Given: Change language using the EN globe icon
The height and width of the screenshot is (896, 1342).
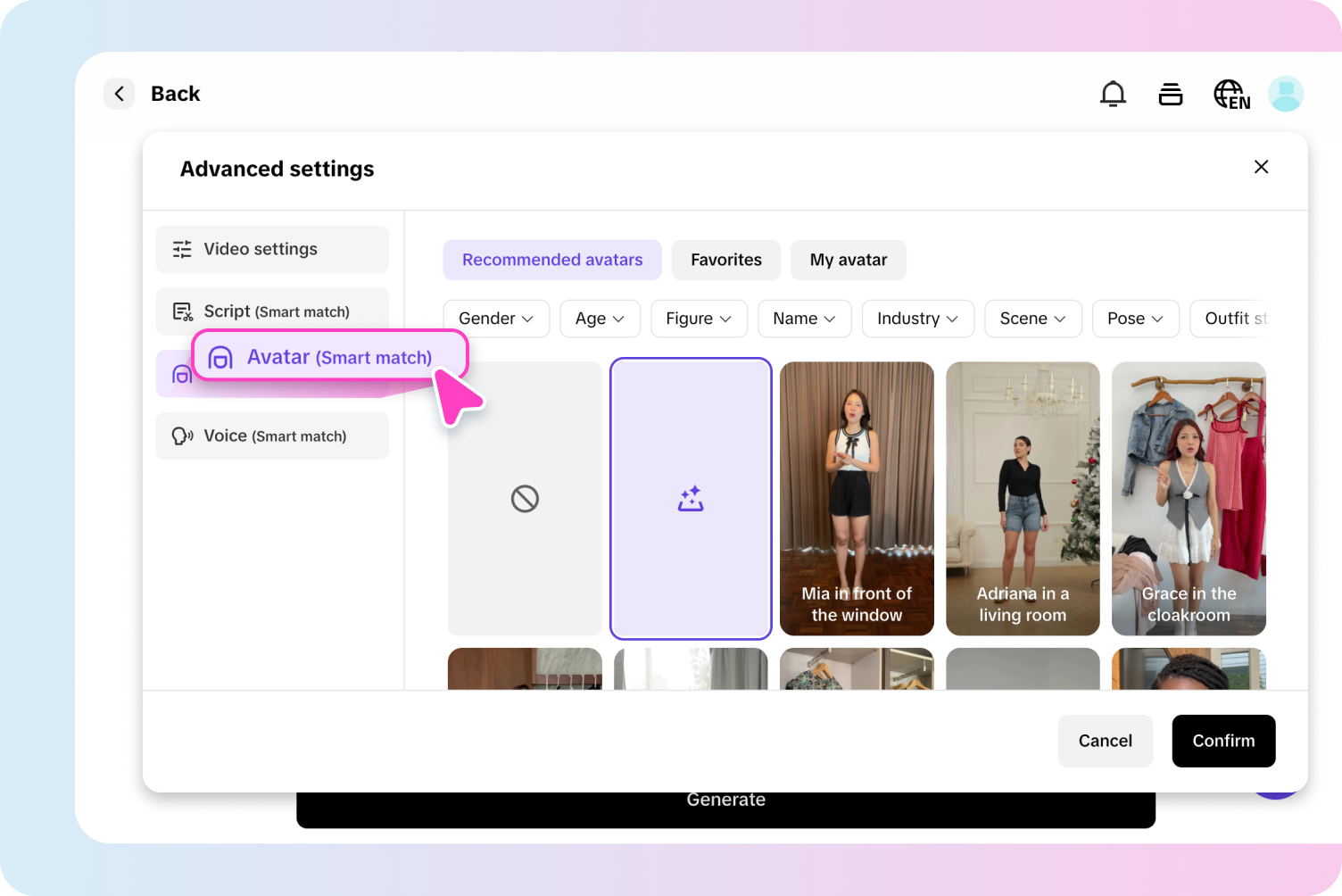Looking at the screenshot, I should pos(1230,93).
